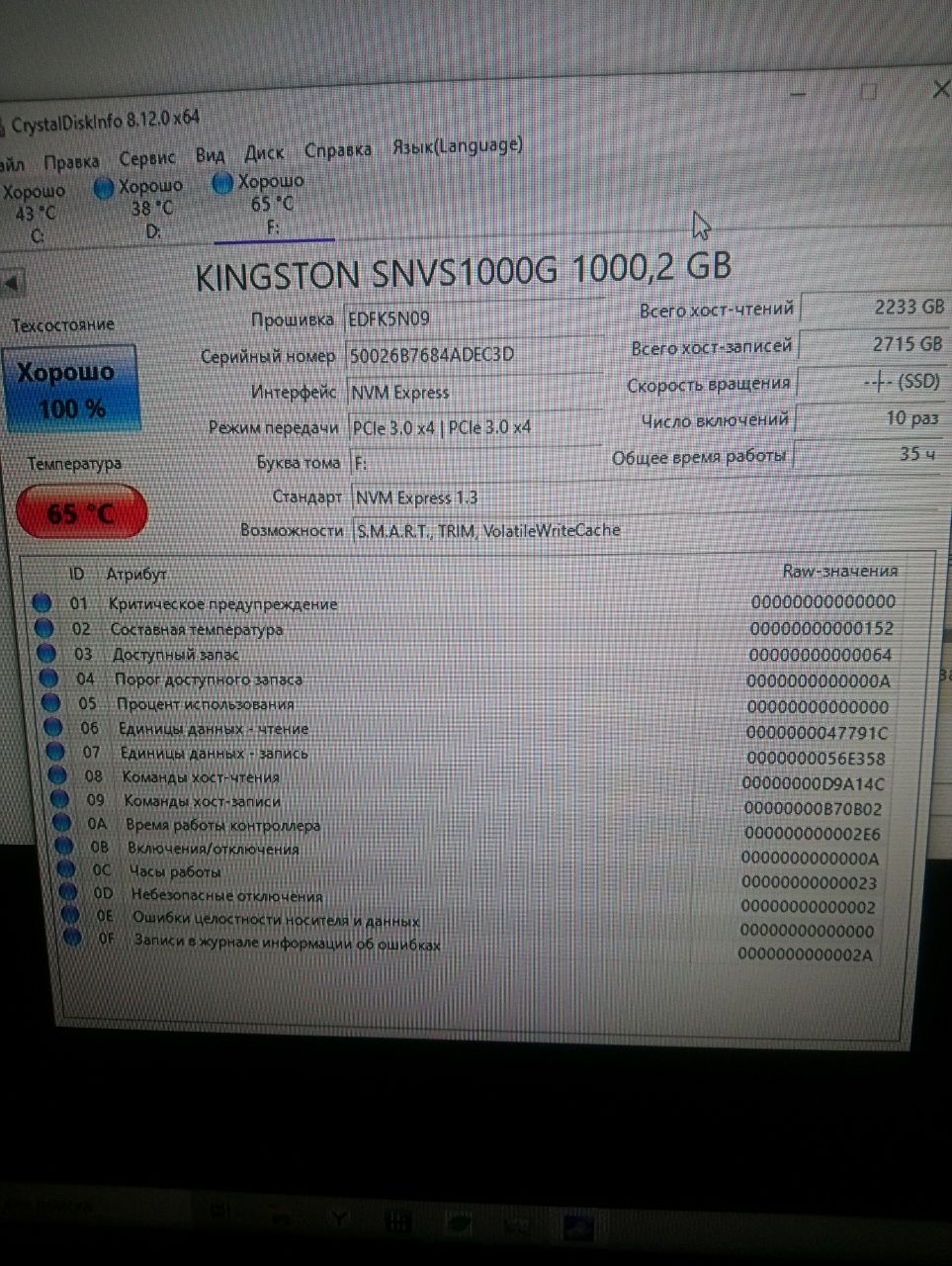Open the Правка menu
This screenshot has width=952, height=1266.
pyautogui.click(x=71, y=162)
